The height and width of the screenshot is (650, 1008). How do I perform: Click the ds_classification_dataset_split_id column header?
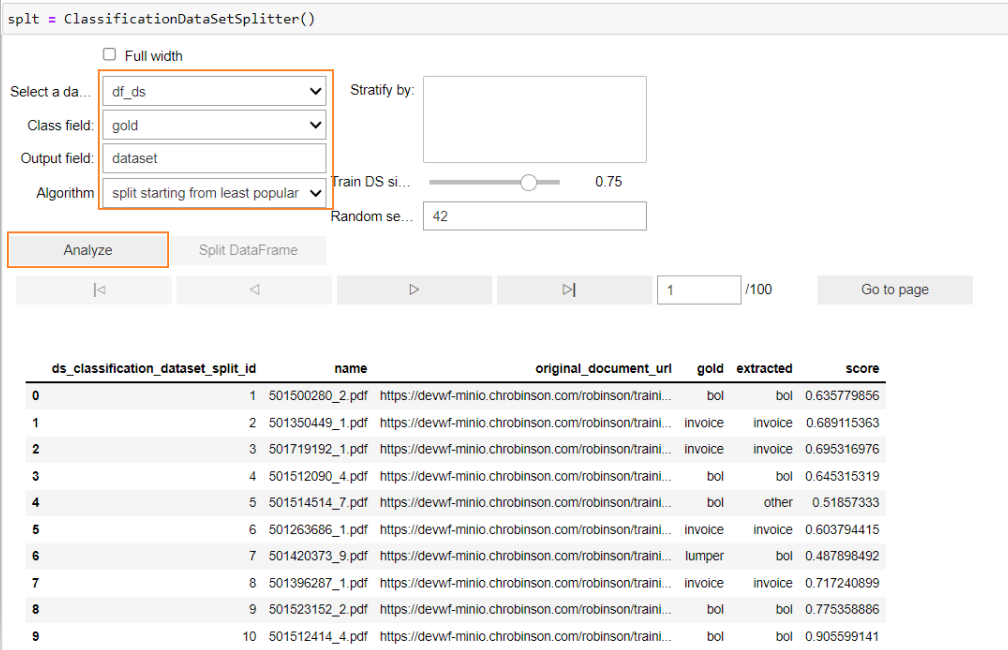pyautogui.click(x=154, y=368)
